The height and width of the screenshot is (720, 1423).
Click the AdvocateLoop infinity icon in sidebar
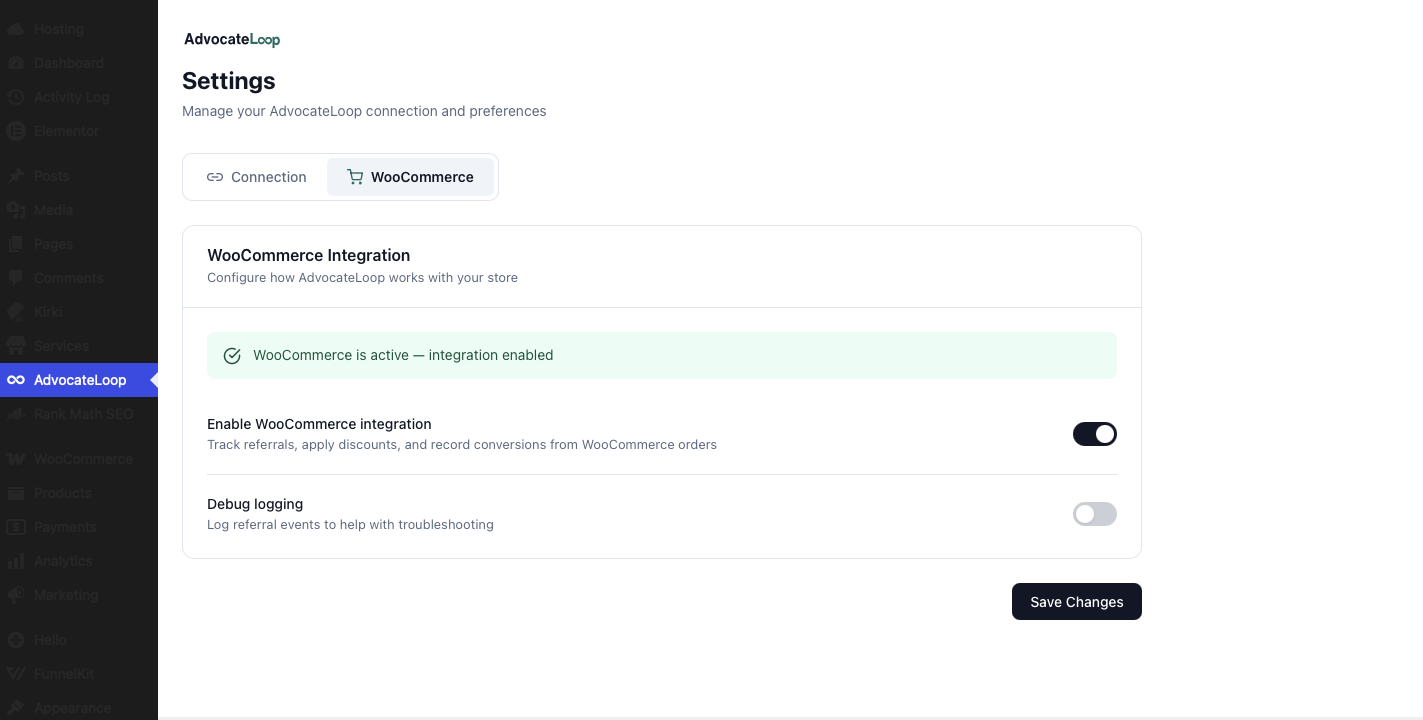pyautogui.click(x=16, y=380)
